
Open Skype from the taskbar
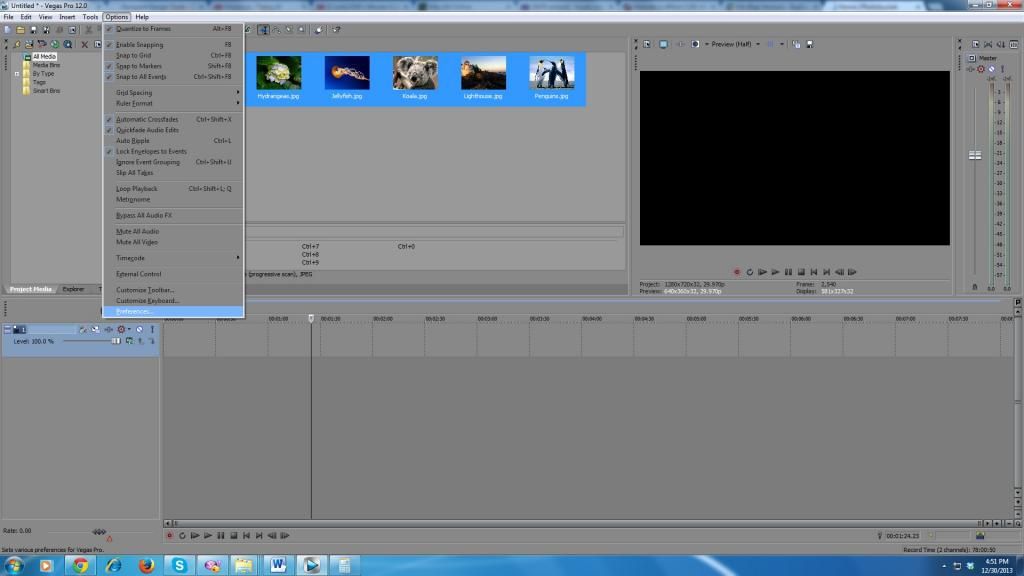click(179, 565)
